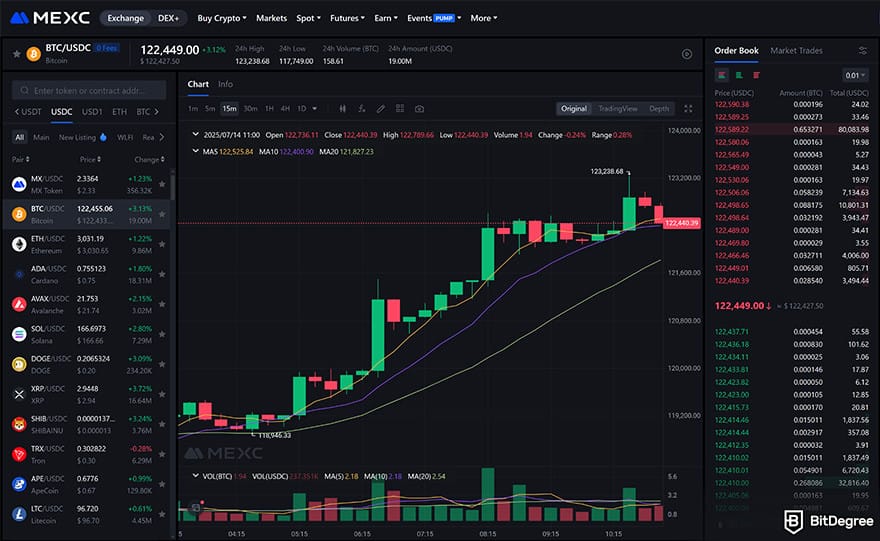The height and width of the screenshot is (541, 880).
Task: Show combined buy and sell order book view
Action: tap(722, 75)
